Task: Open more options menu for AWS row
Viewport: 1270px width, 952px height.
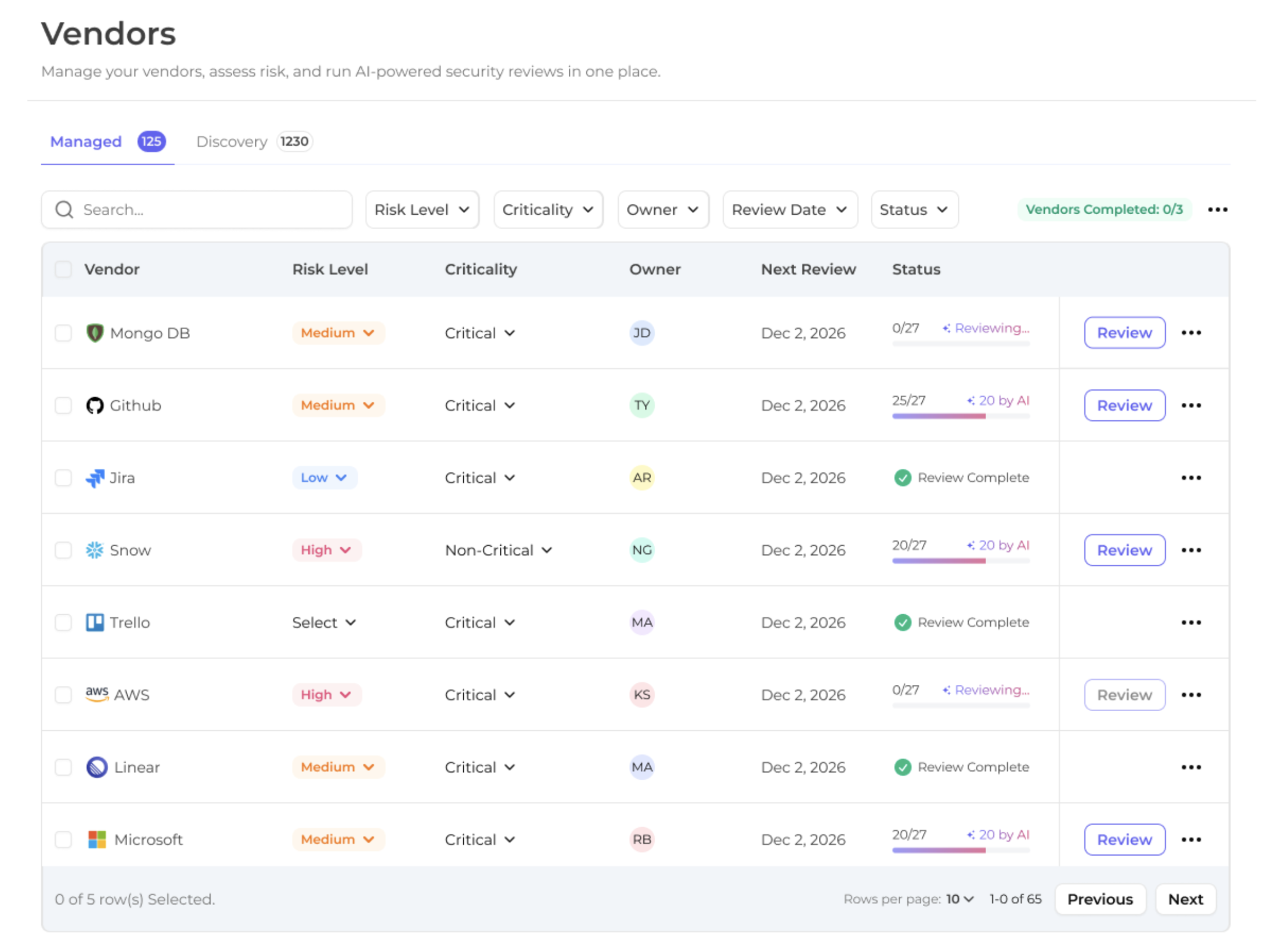Action: [x=1191, y=695]
